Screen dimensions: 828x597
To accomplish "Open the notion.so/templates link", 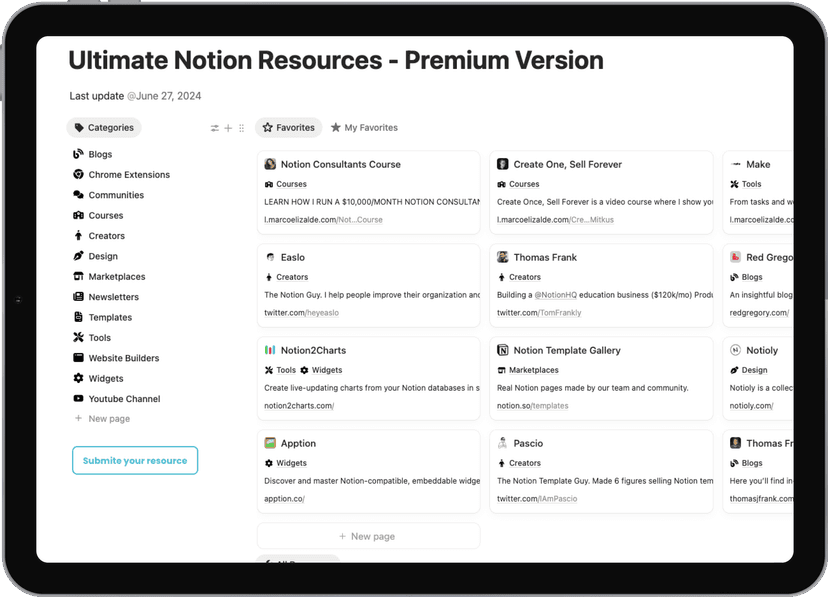I will tap(534, 405).
